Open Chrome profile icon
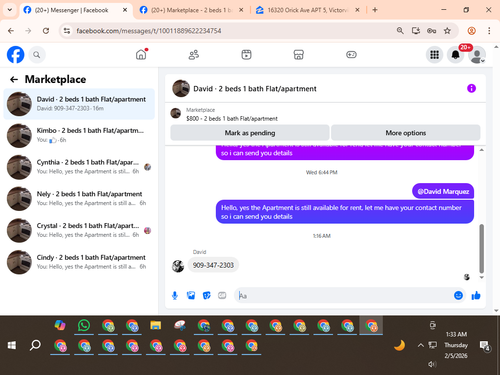This screenshot has width=500, height=375. tap(471, 31)
